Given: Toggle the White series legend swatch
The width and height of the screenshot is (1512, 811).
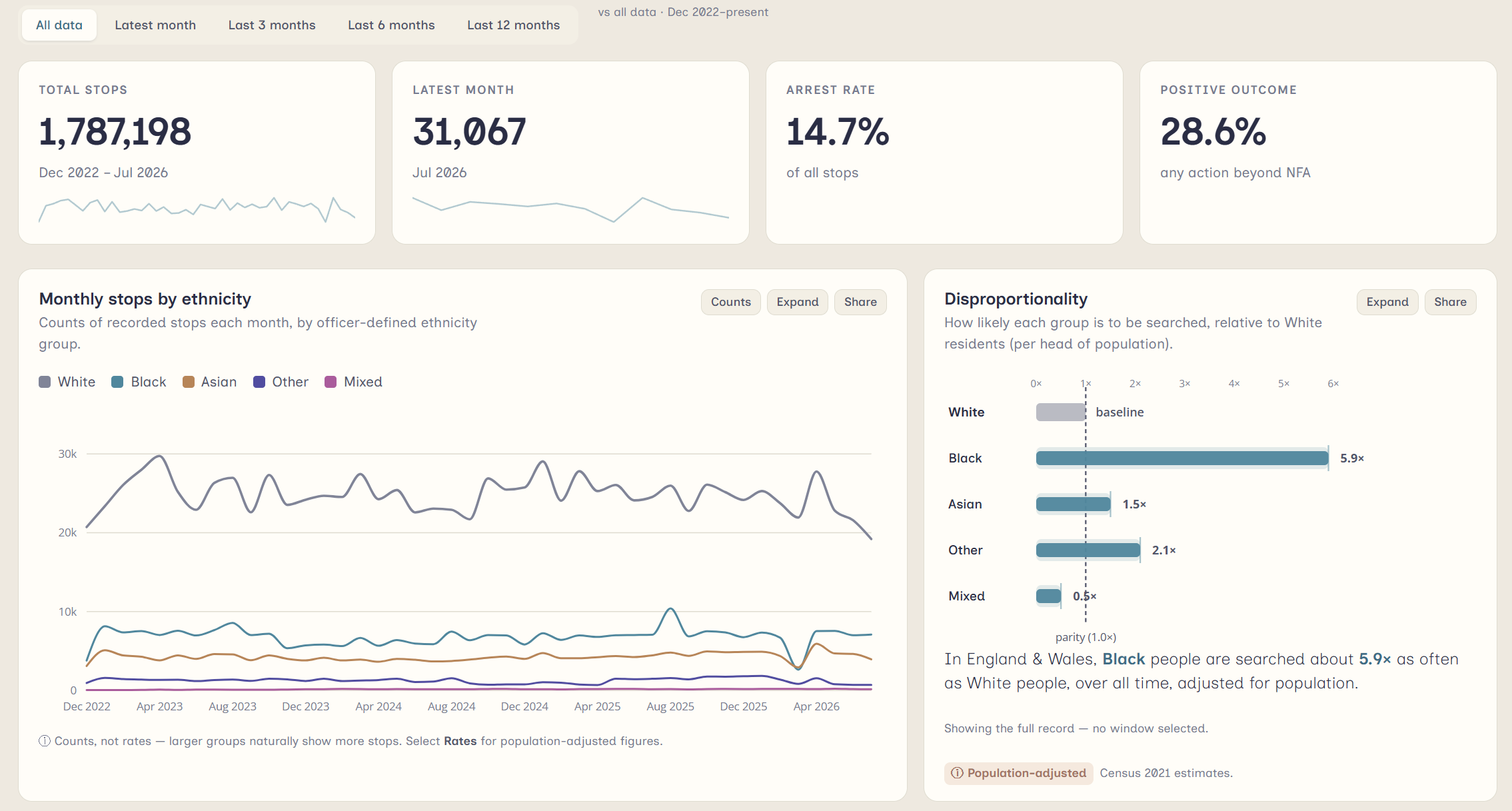Looking at the screenshot, I should coord(45,382).
